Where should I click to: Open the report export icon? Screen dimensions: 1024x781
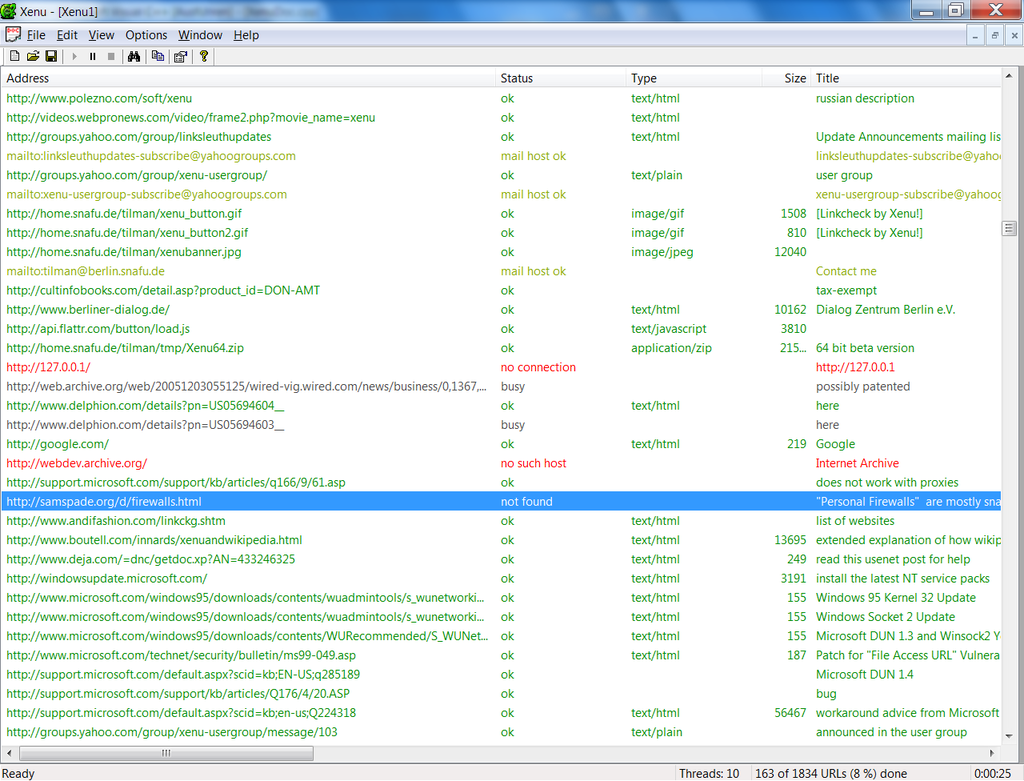(178, 56)
